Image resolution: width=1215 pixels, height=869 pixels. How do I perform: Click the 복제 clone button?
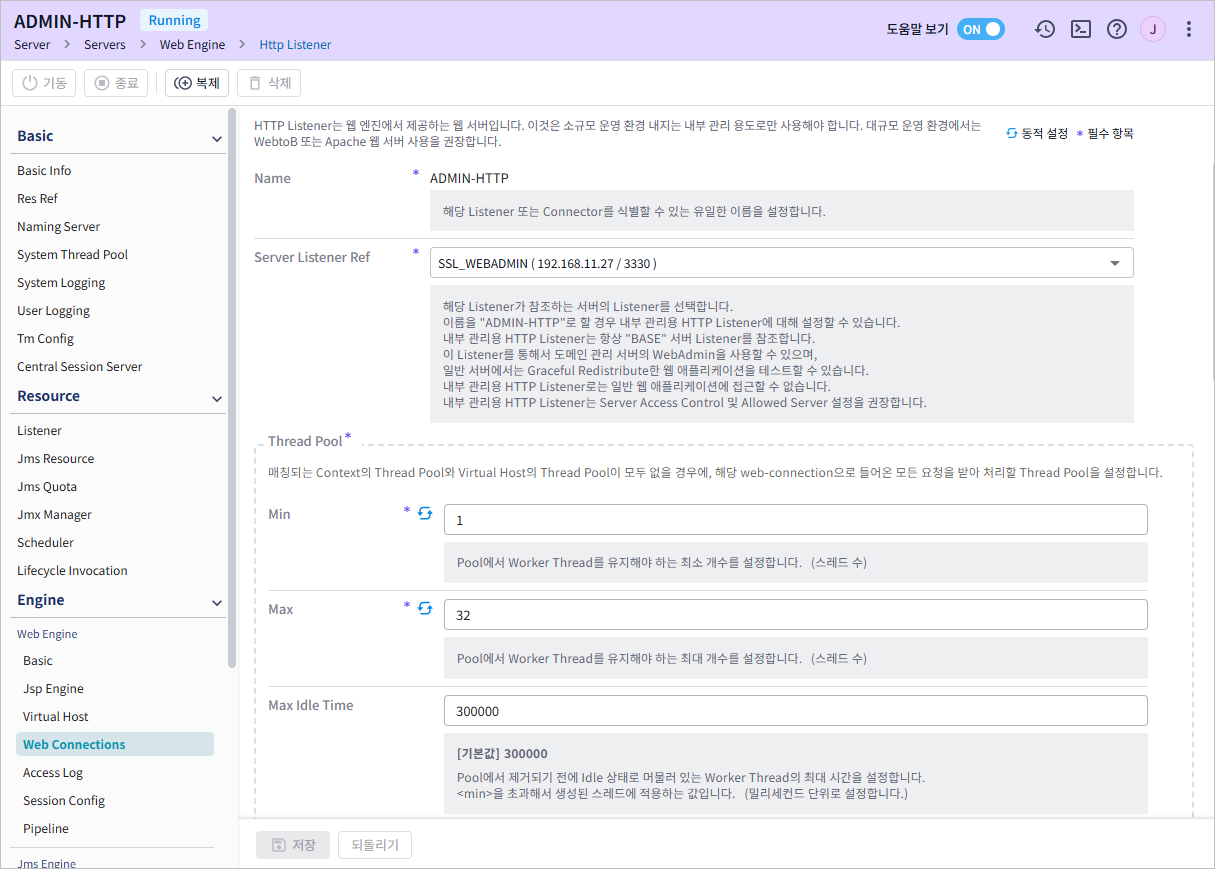[196, 83]
